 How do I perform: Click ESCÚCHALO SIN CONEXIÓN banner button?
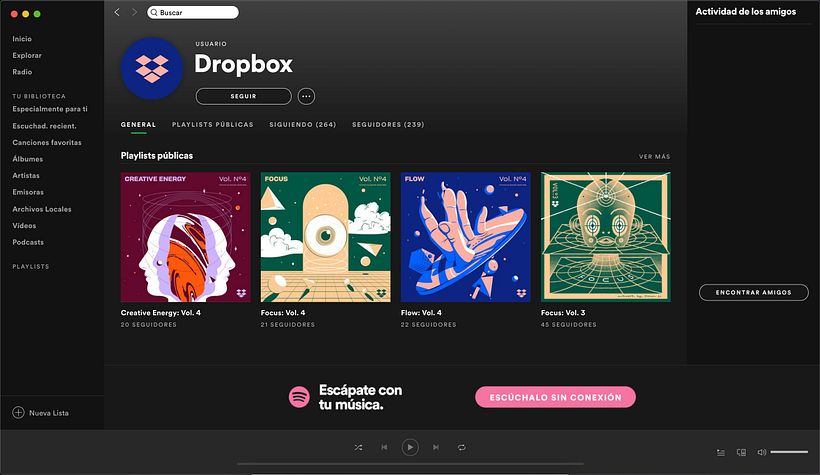pos(555,397)
